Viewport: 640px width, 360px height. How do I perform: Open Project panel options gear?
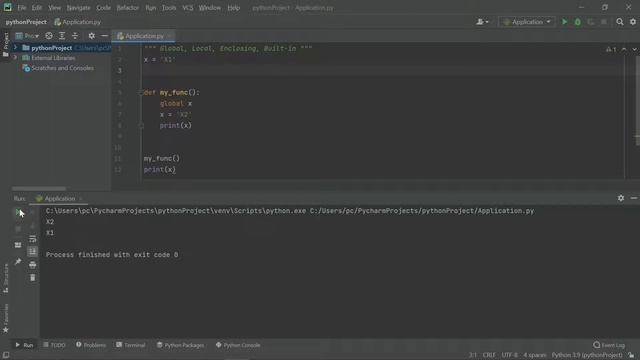(x=91, y=36)
